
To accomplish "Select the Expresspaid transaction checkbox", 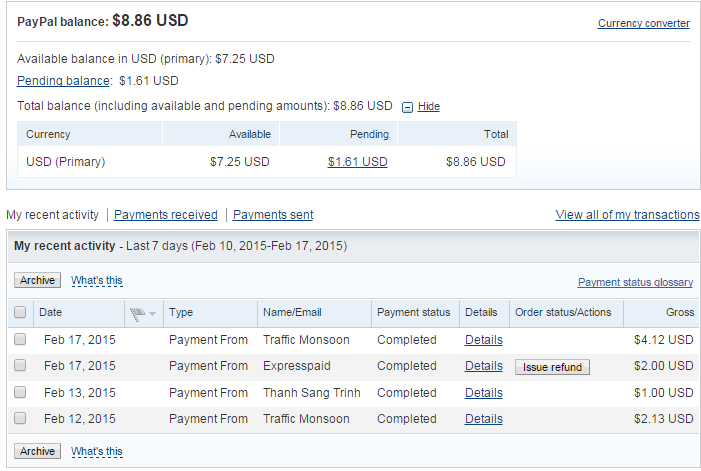I will click(21, 366).
